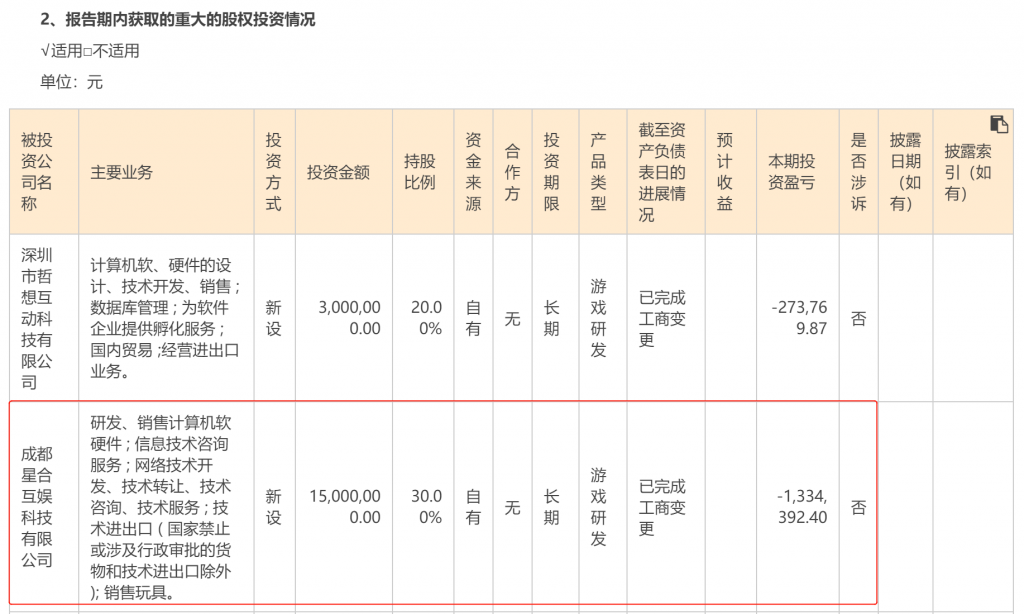Click the investment amount 15,000,000.00 cell
The height and width of the screenshot is (614, 1024).
click(x=343, y=504)
